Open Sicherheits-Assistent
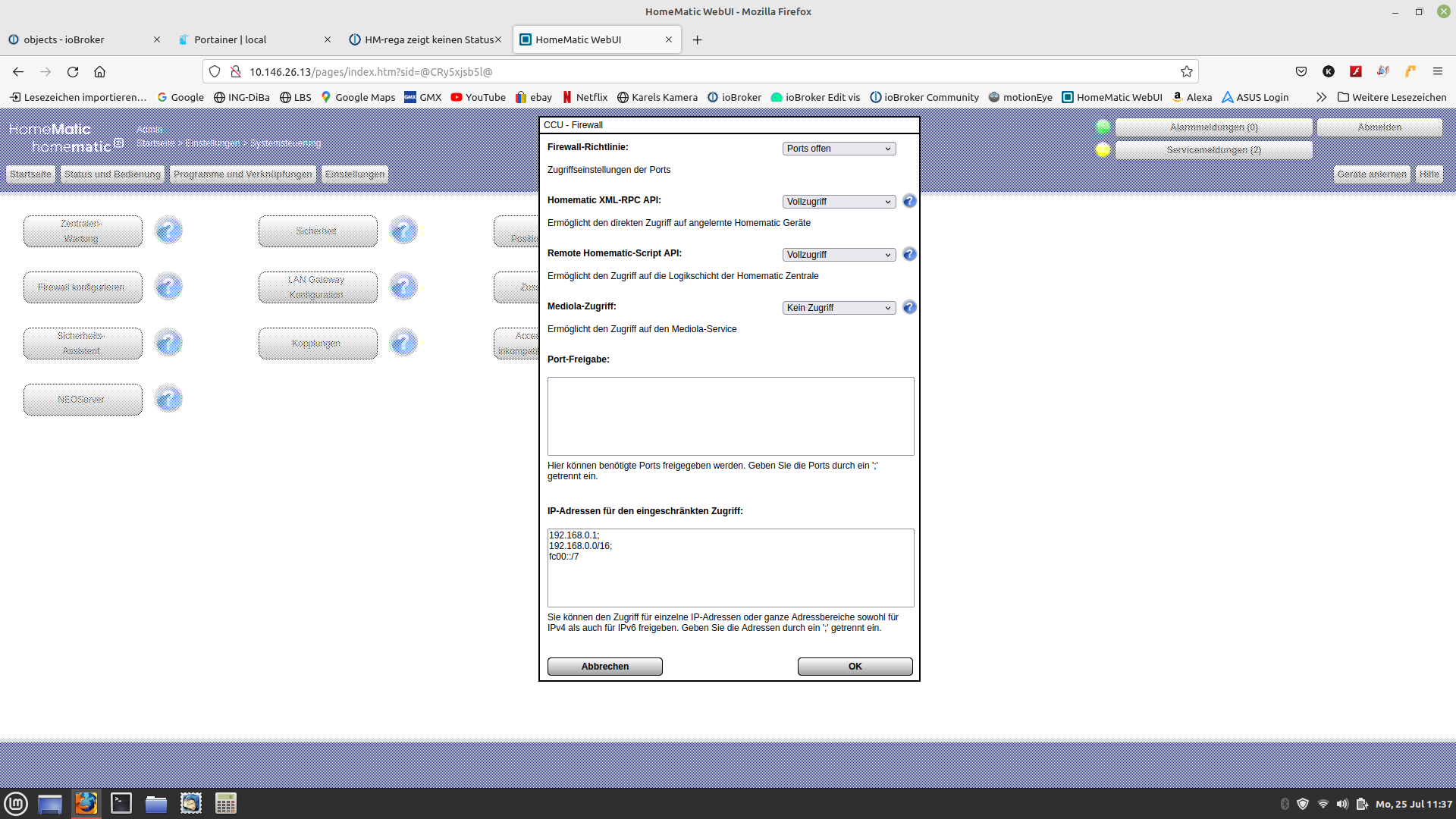The height and width of the screenshot is (819, 1456). point(83,344)
